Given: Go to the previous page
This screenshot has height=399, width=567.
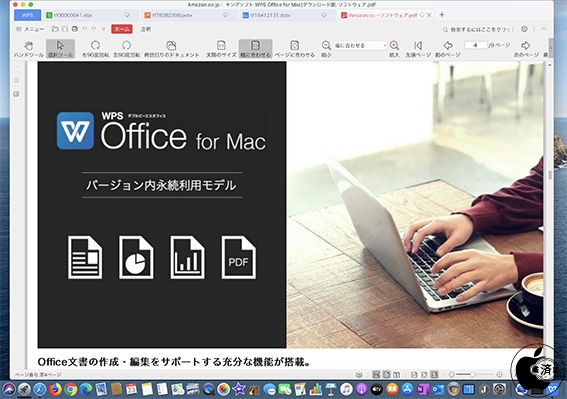Looking at the screenshot, I should [448, 49].
